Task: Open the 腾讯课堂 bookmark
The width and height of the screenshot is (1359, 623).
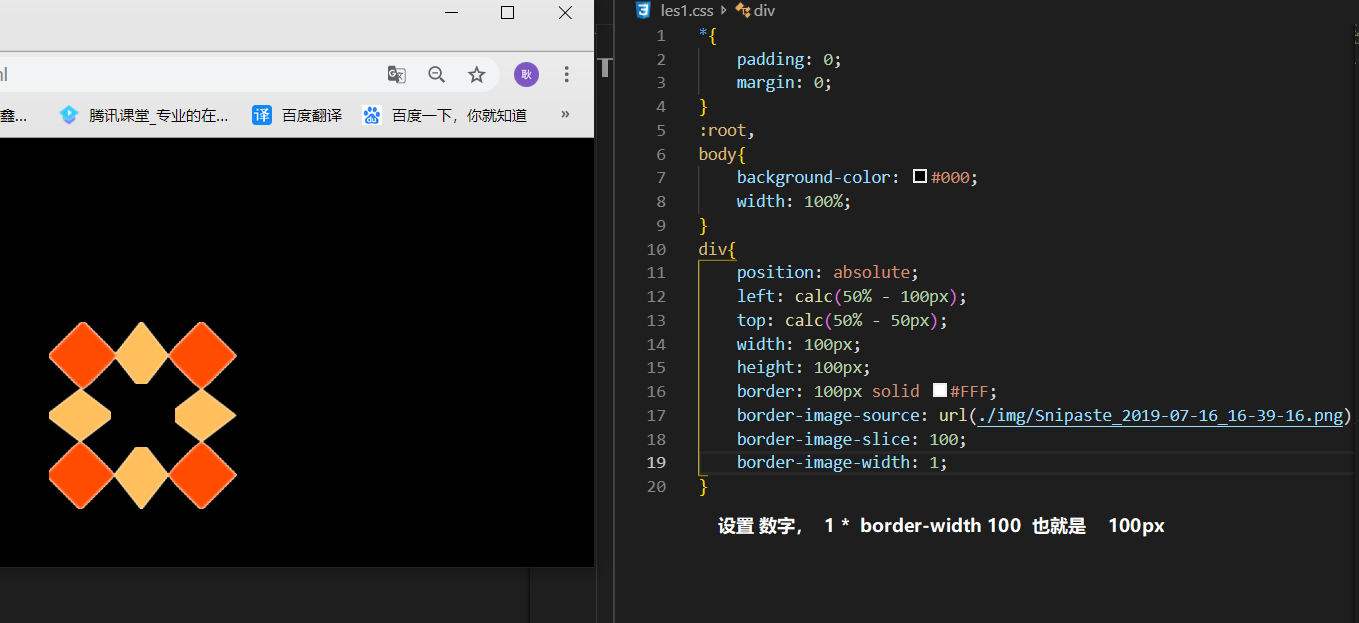Action: click(145, 115)
